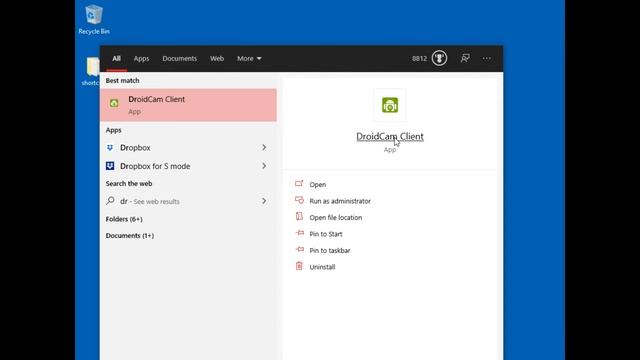Choose Pin to Start
This screenshot has height=360, width=640.
tap(326, 234)
